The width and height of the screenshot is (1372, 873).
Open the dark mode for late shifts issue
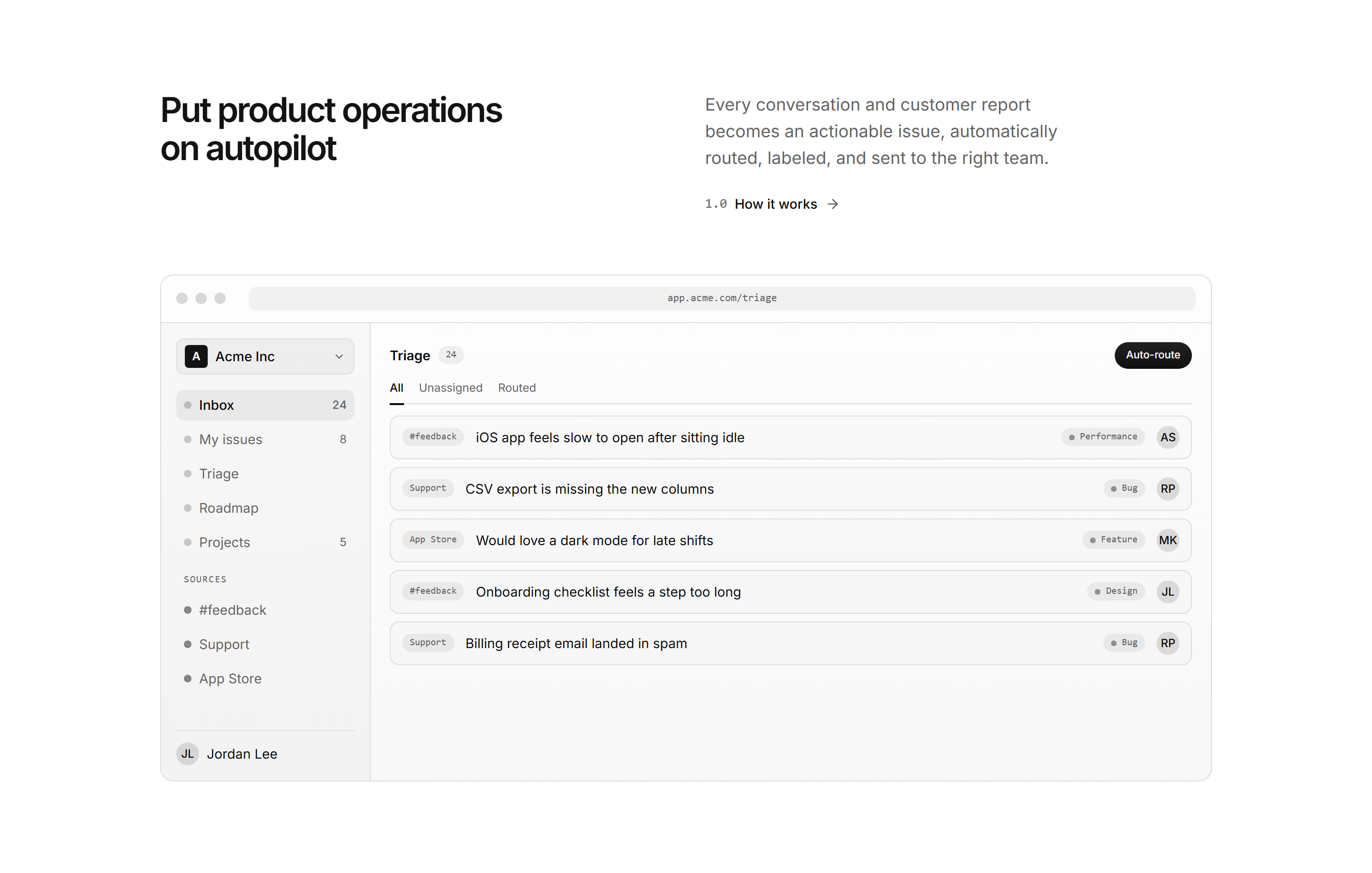pyautogui.click(x=790, y=540)
